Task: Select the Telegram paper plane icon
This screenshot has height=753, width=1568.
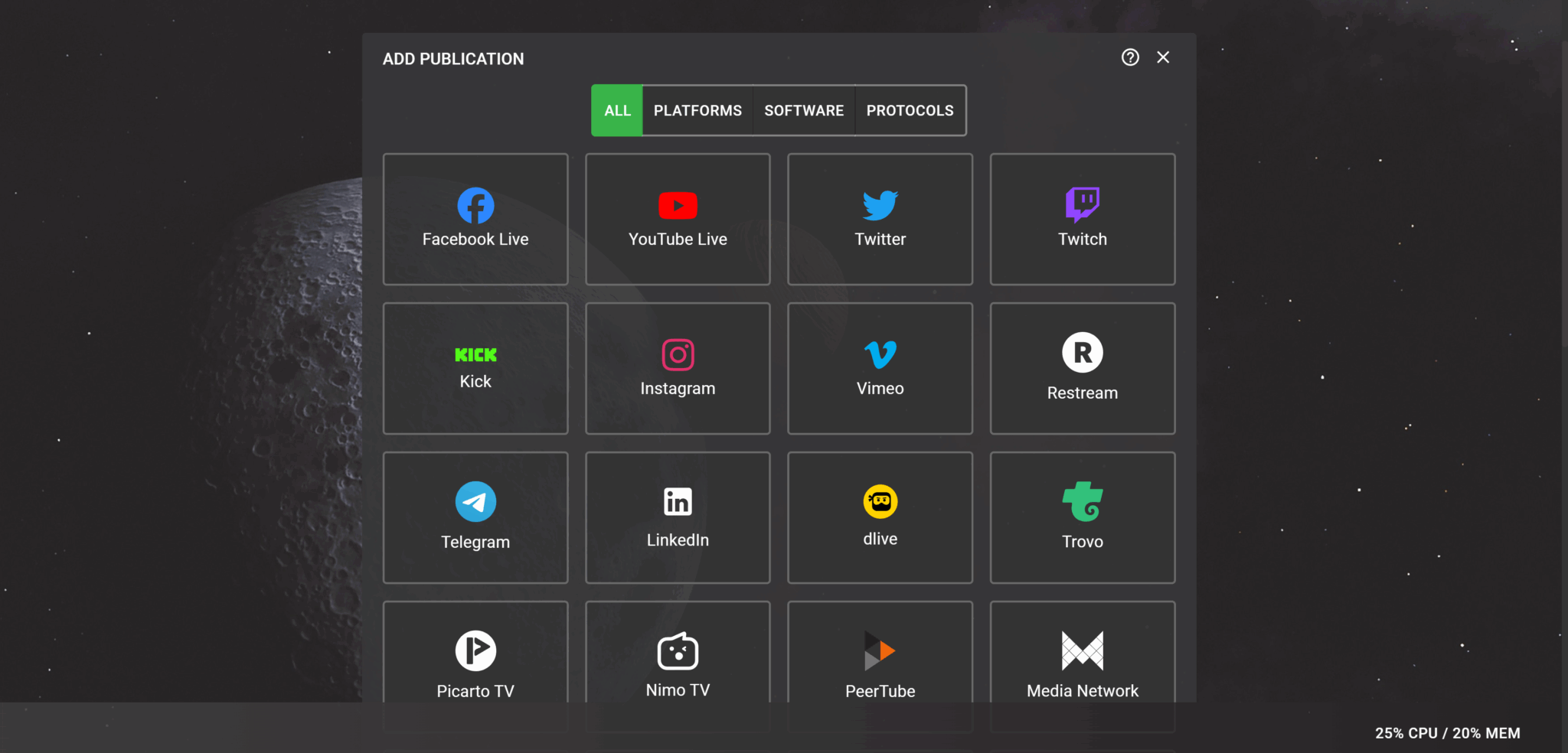Action: (x=475, y=501)
